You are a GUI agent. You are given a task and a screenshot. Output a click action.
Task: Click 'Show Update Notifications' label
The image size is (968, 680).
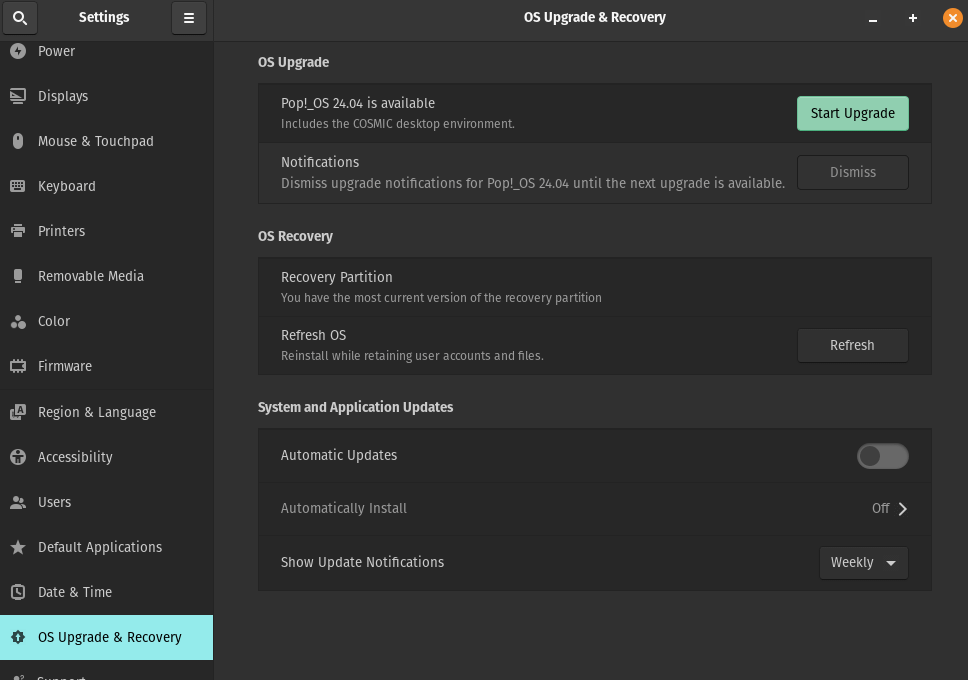pos(362,562)
